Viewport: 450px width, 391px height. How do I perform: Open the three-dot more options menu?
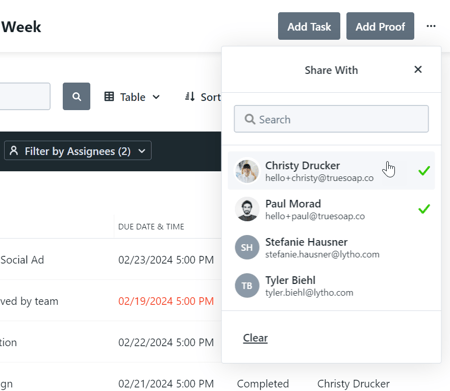431,26
